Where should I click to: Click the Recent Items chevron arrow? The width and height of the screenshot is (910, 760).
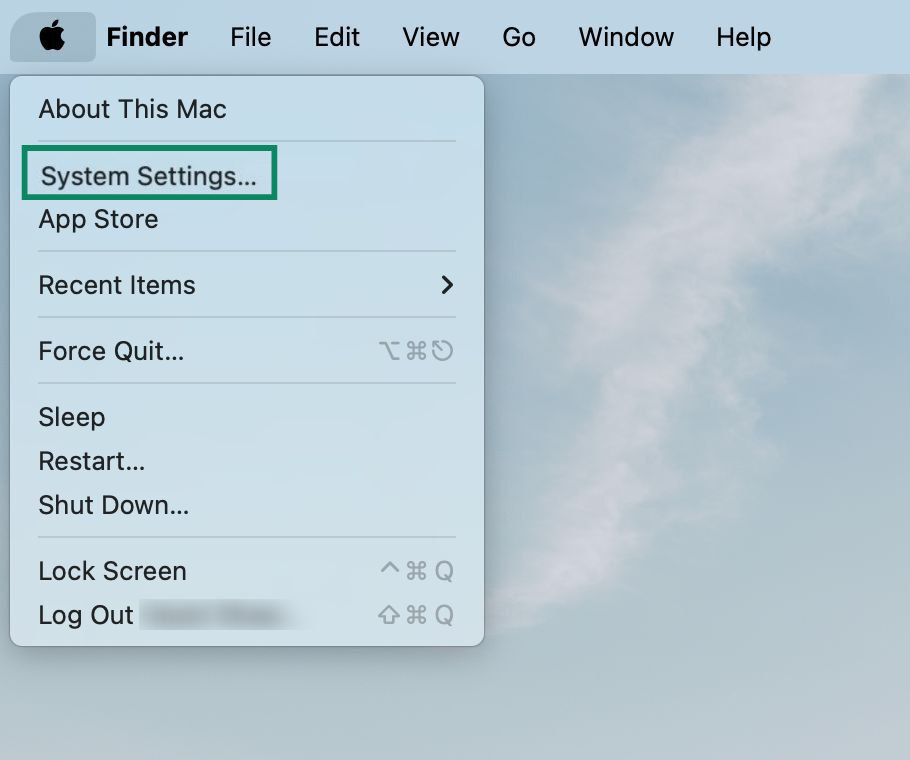448,285
